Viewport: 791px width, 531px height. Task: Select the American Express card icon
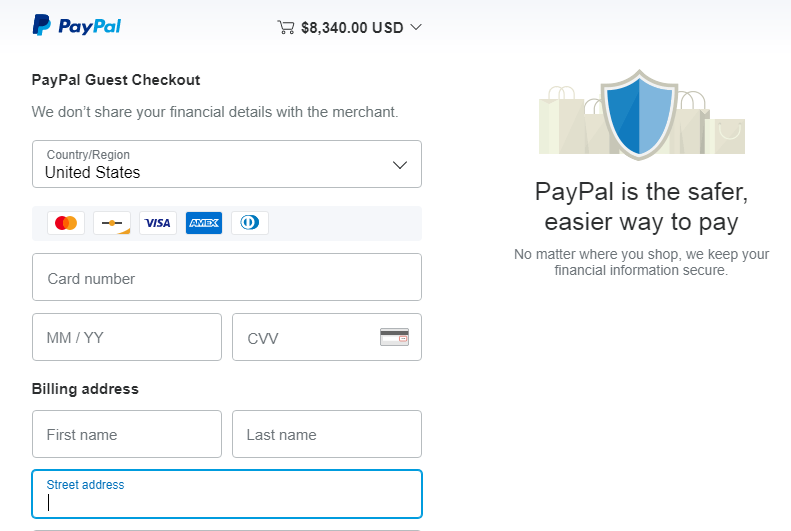(204, 223)
